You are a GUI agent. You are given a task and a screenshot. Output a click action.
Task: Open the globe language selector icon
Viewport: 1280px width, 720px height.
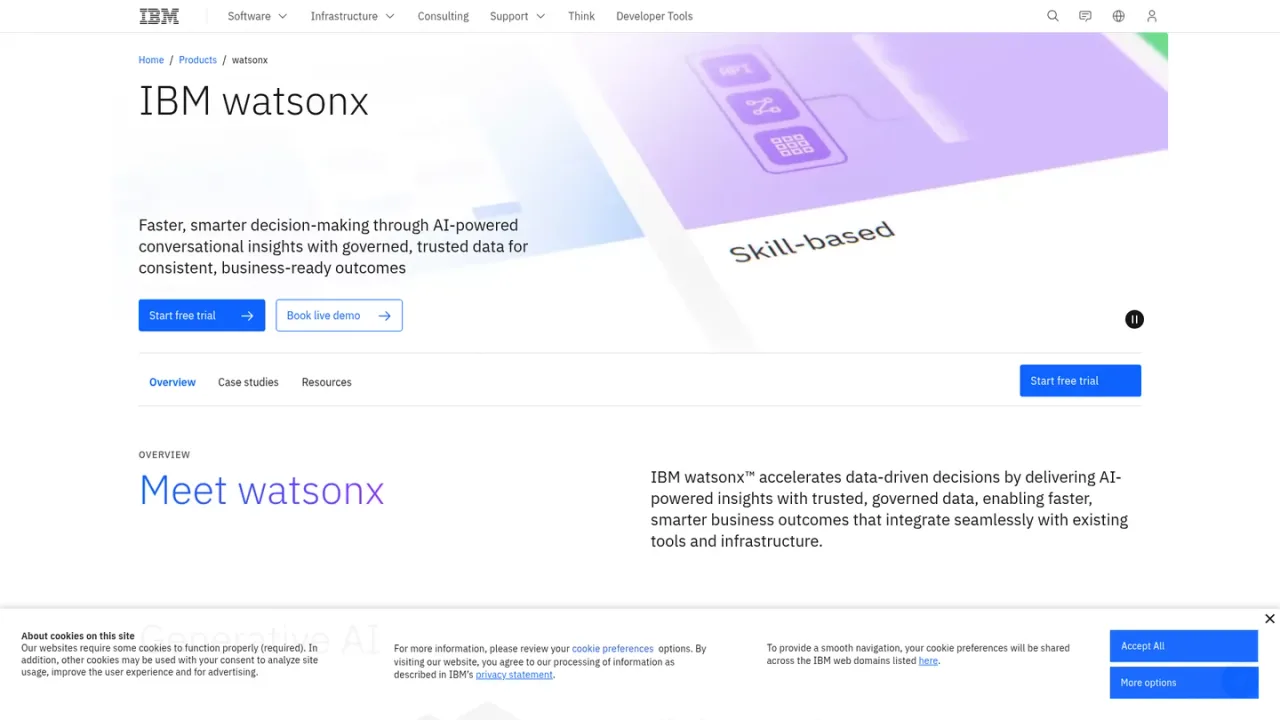point(1119,16)
